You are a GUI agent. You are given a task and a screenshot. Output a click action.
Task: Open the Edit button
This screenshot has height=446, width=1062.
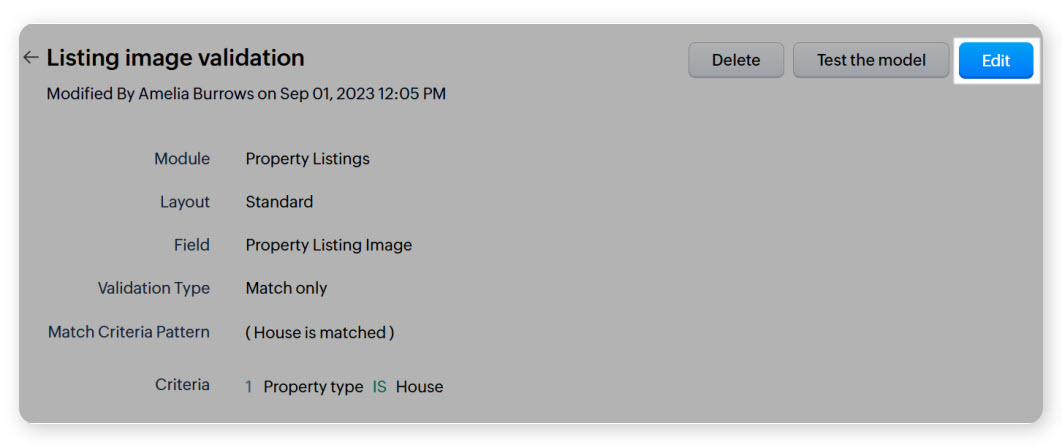pos(995,60)
